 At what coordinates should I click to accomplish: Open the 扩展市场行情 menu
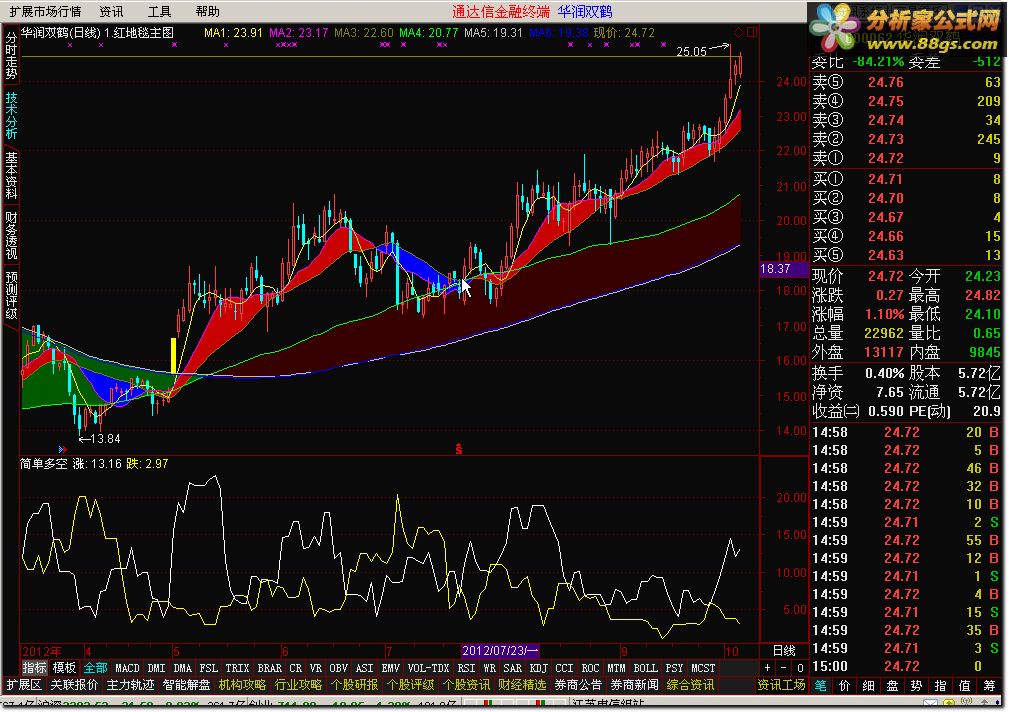click(x=45, y=12)
